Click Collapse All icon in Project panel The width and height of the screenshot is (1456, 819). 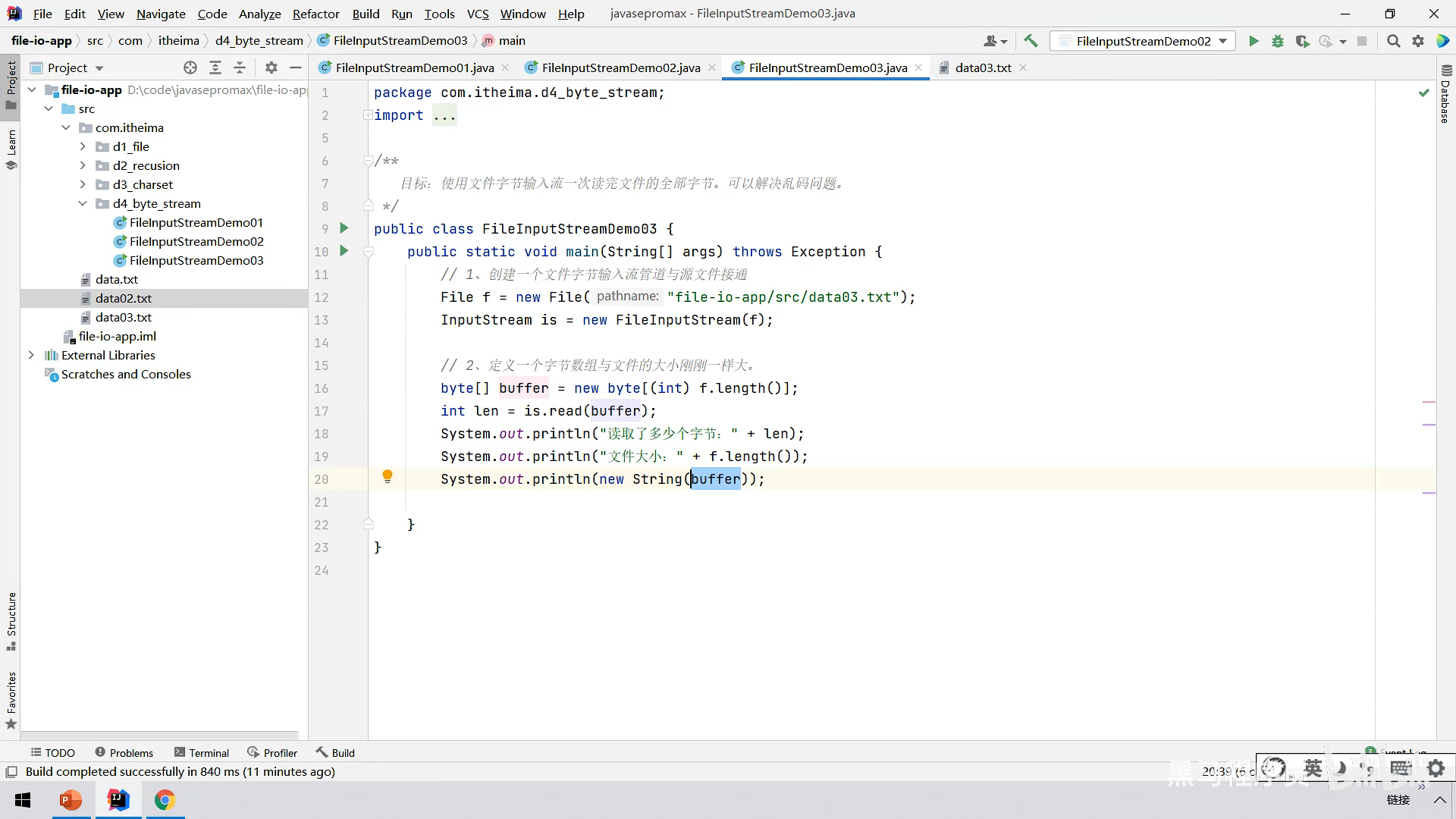[240, 67]
